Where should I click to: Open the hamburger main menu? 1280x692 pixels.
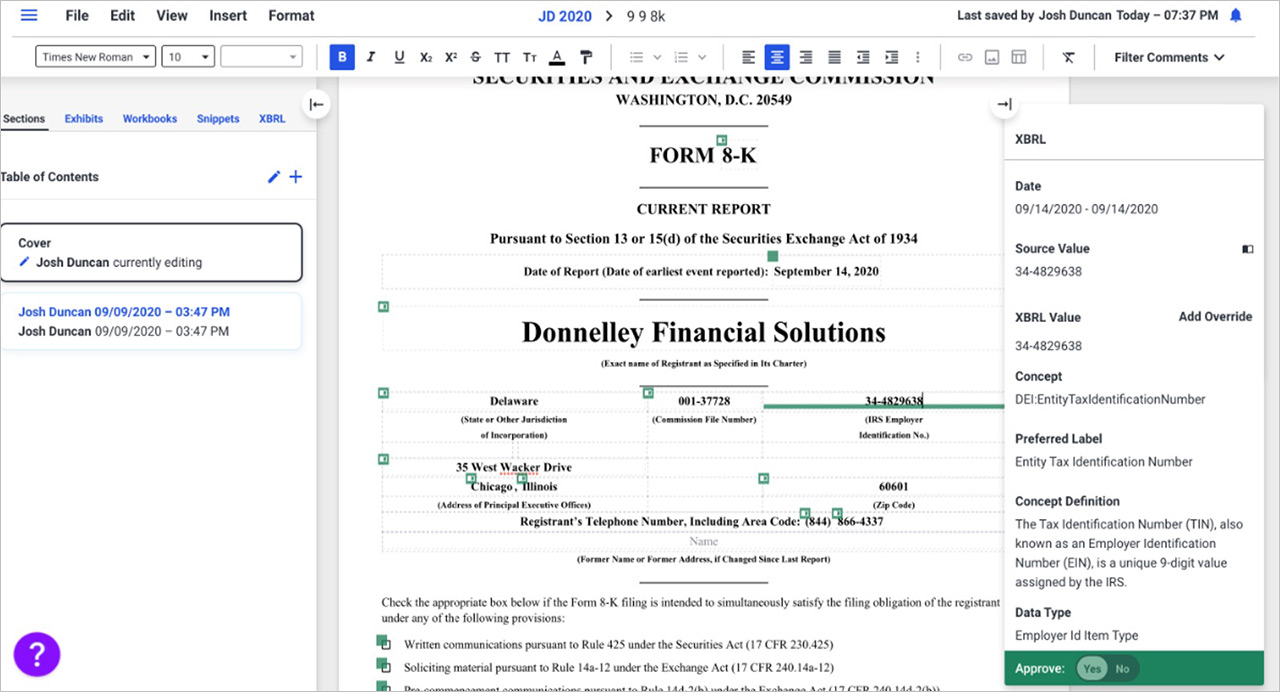[29, 16]
